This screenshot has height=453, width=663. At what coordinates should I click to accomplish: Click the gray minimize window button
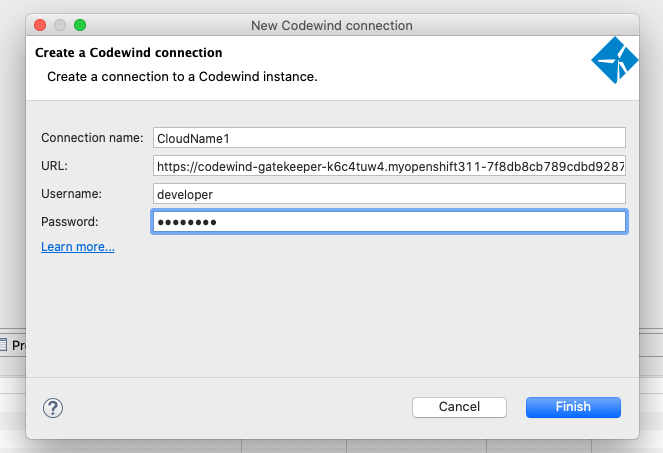coord(60,25)
